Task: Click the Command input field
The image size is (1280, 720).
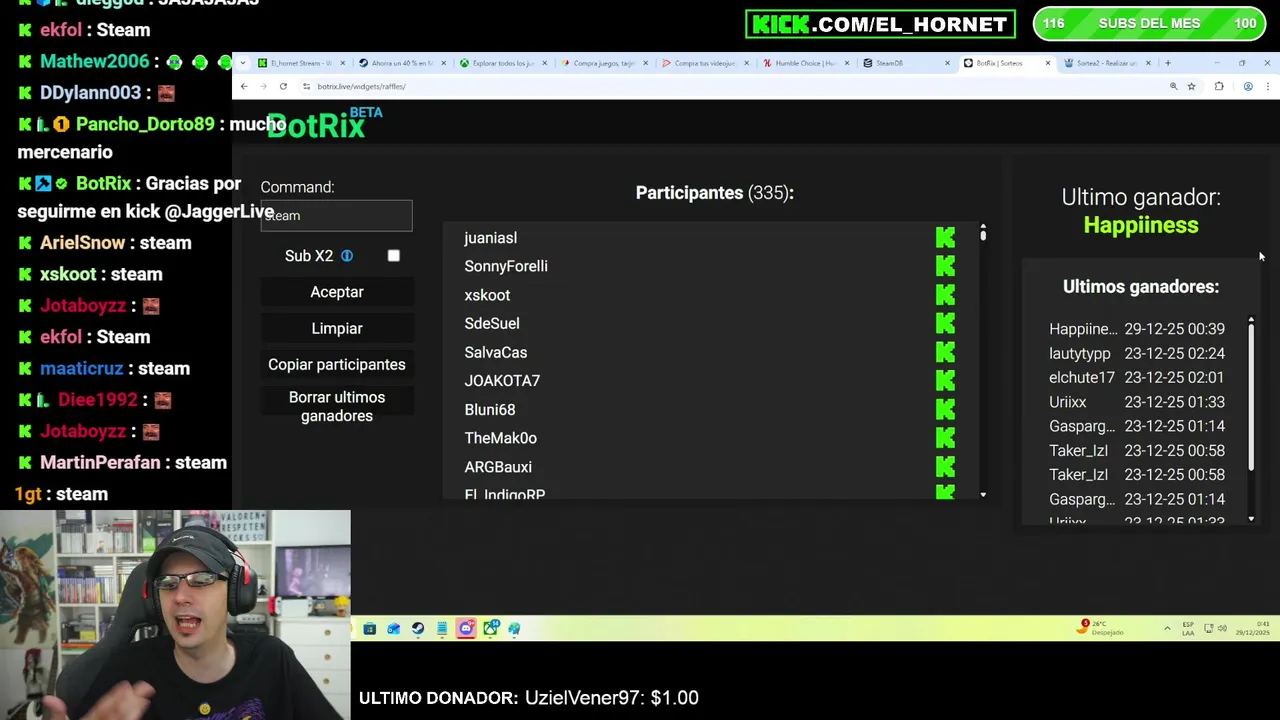Action: (337, 215)
